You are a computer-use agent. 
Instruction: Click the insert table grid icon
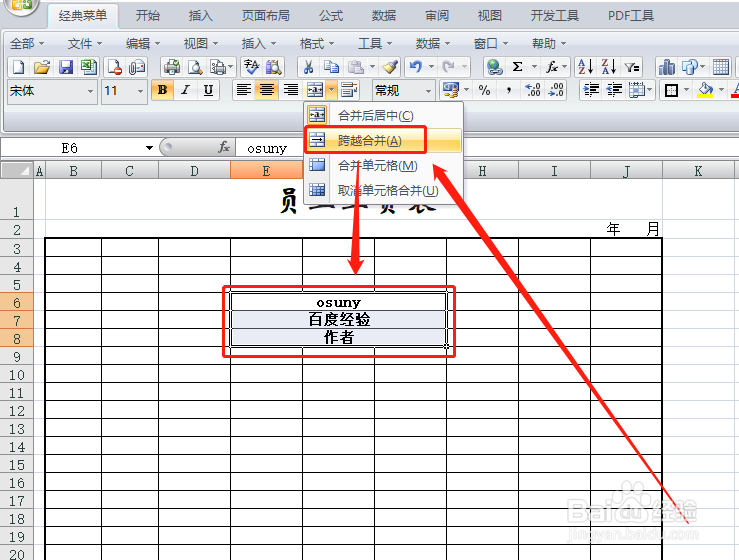click(x=721, y=67)
